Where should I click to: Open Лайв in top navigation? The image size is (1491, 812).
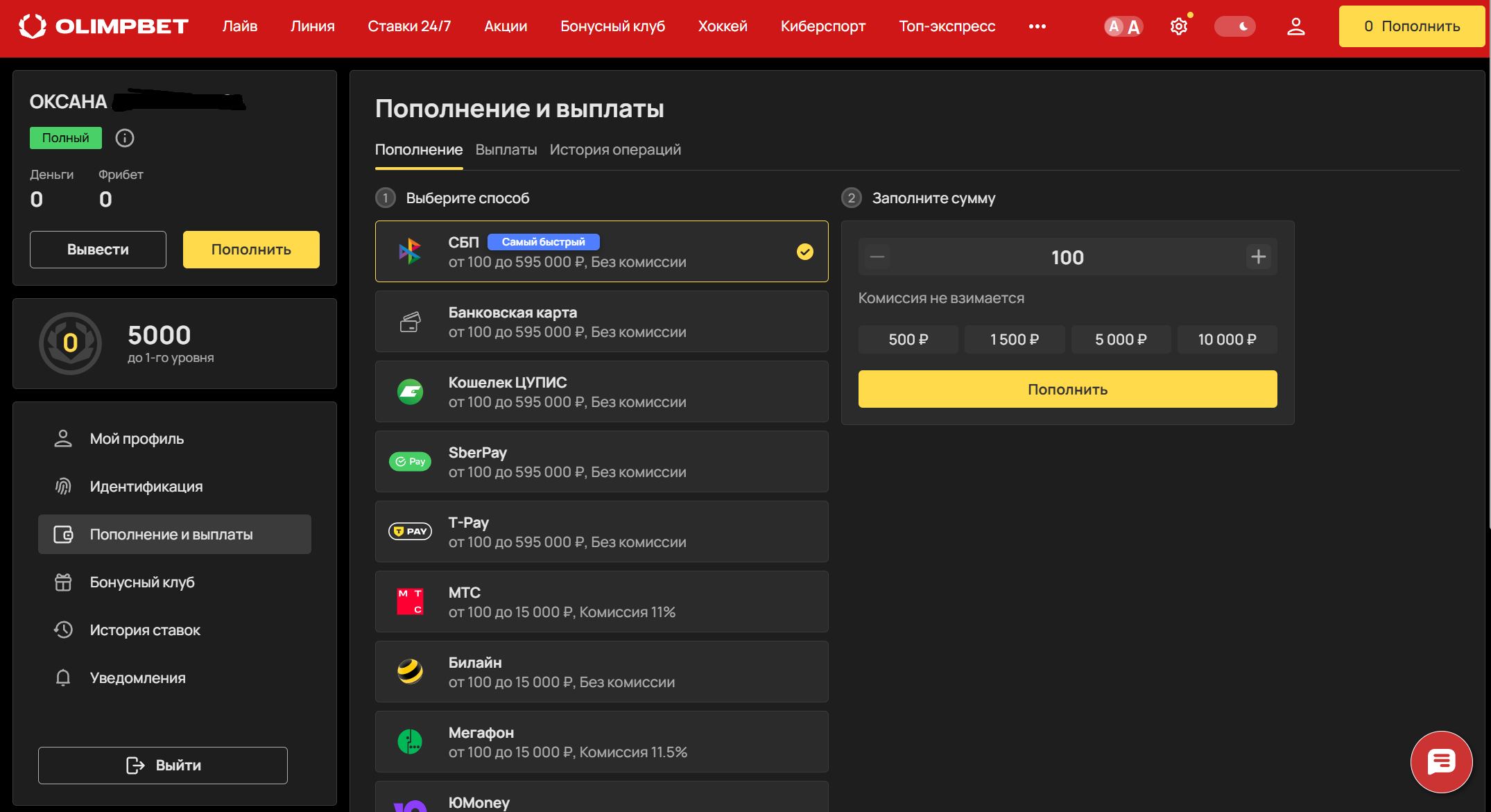click(240, 26)
